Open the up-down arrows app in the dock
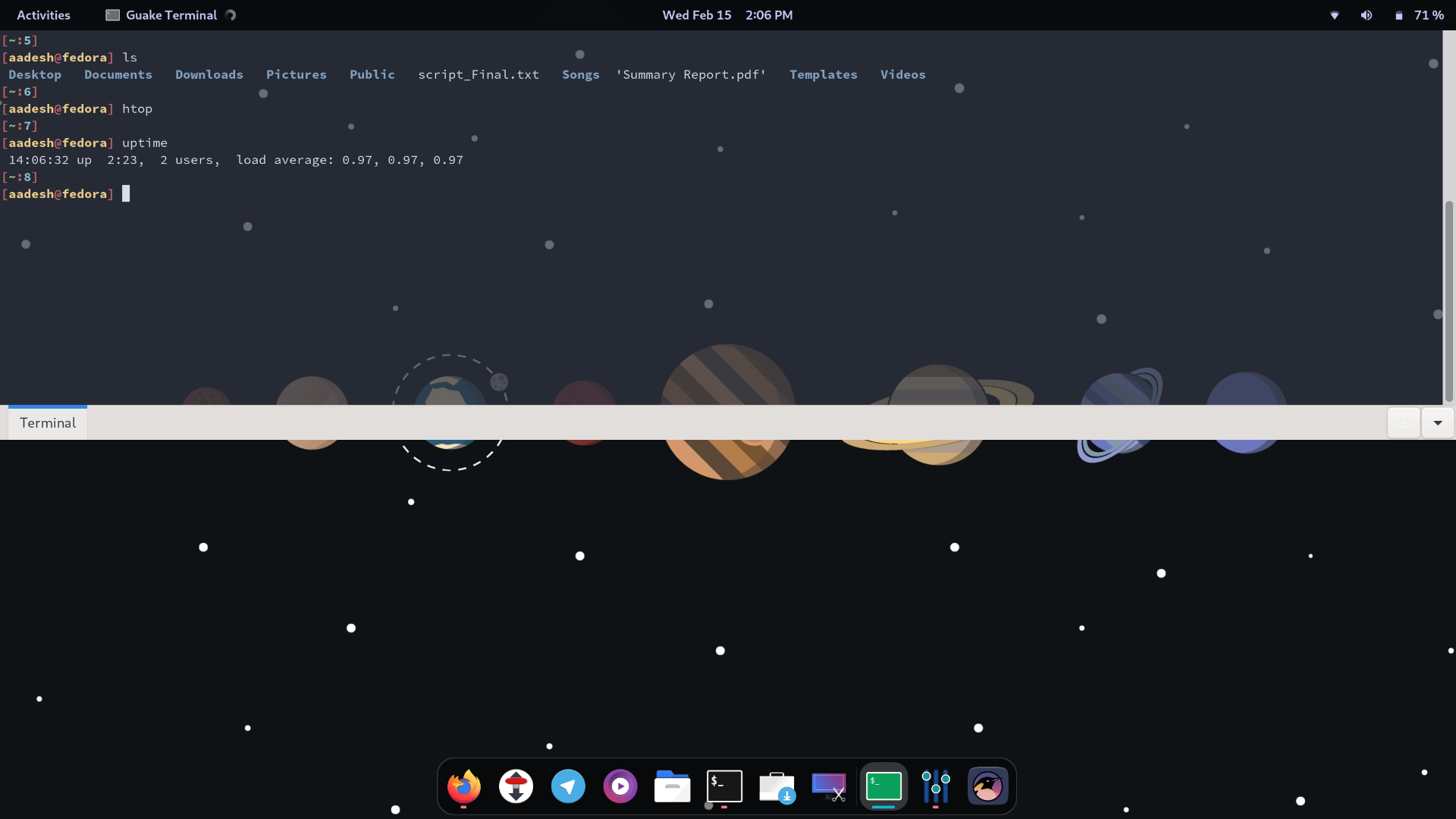 pos(516,786)
